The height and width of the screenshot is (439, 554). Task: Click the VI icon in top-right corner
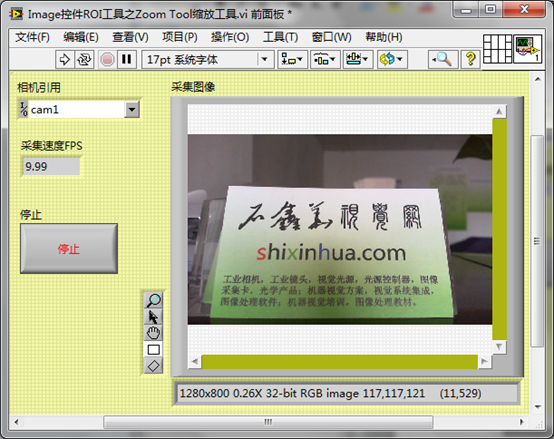tap(528, 49)
